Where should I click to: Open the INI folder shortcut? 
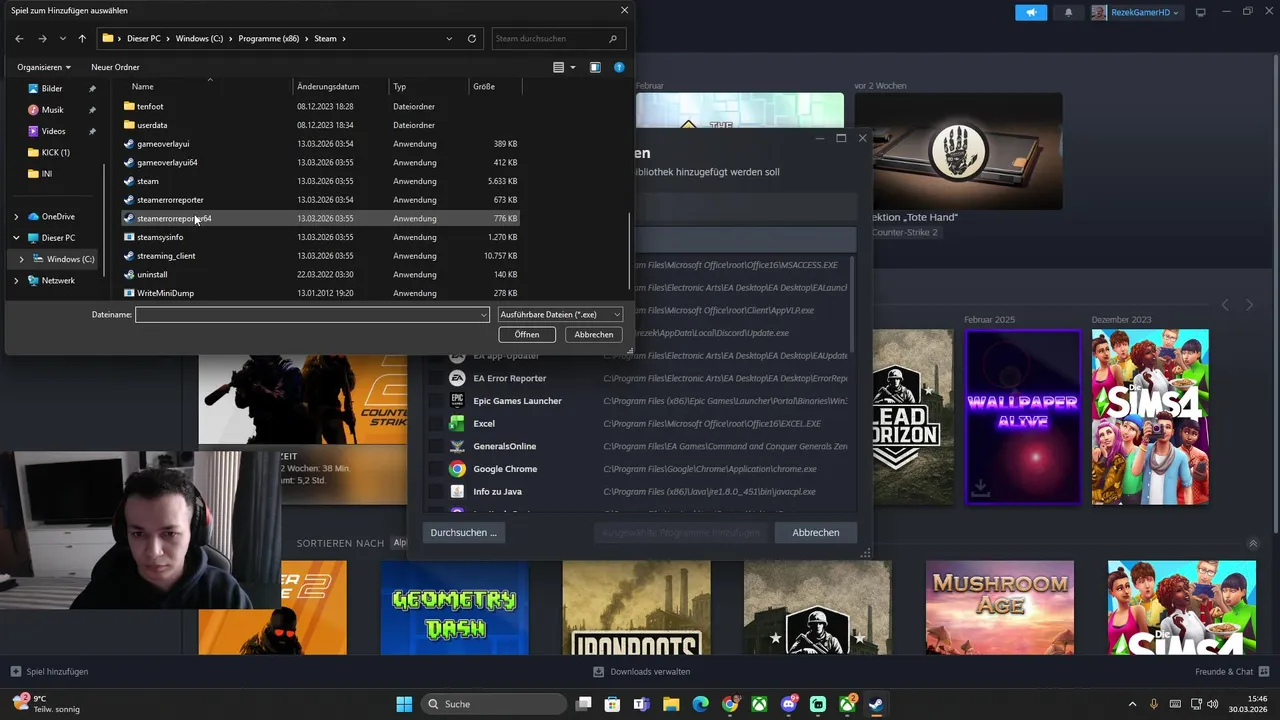coord(46,174)
